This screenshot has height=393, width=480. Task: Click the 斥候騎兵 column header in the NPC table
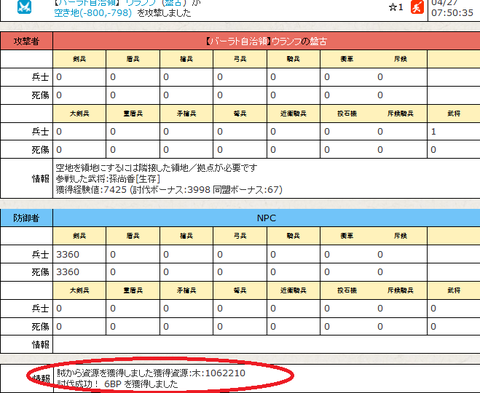(x=400, y=290)
